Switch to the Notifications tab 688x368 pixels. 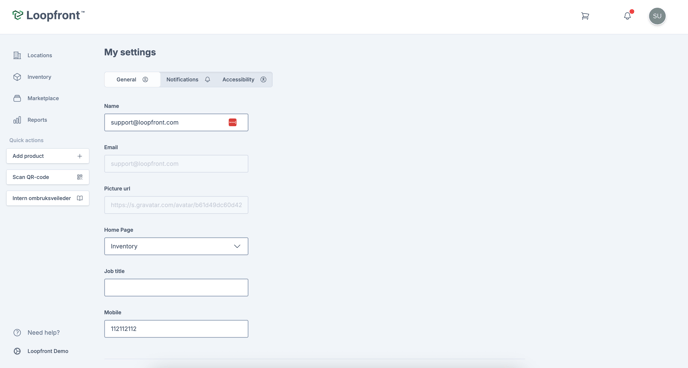tap(188, 79)
